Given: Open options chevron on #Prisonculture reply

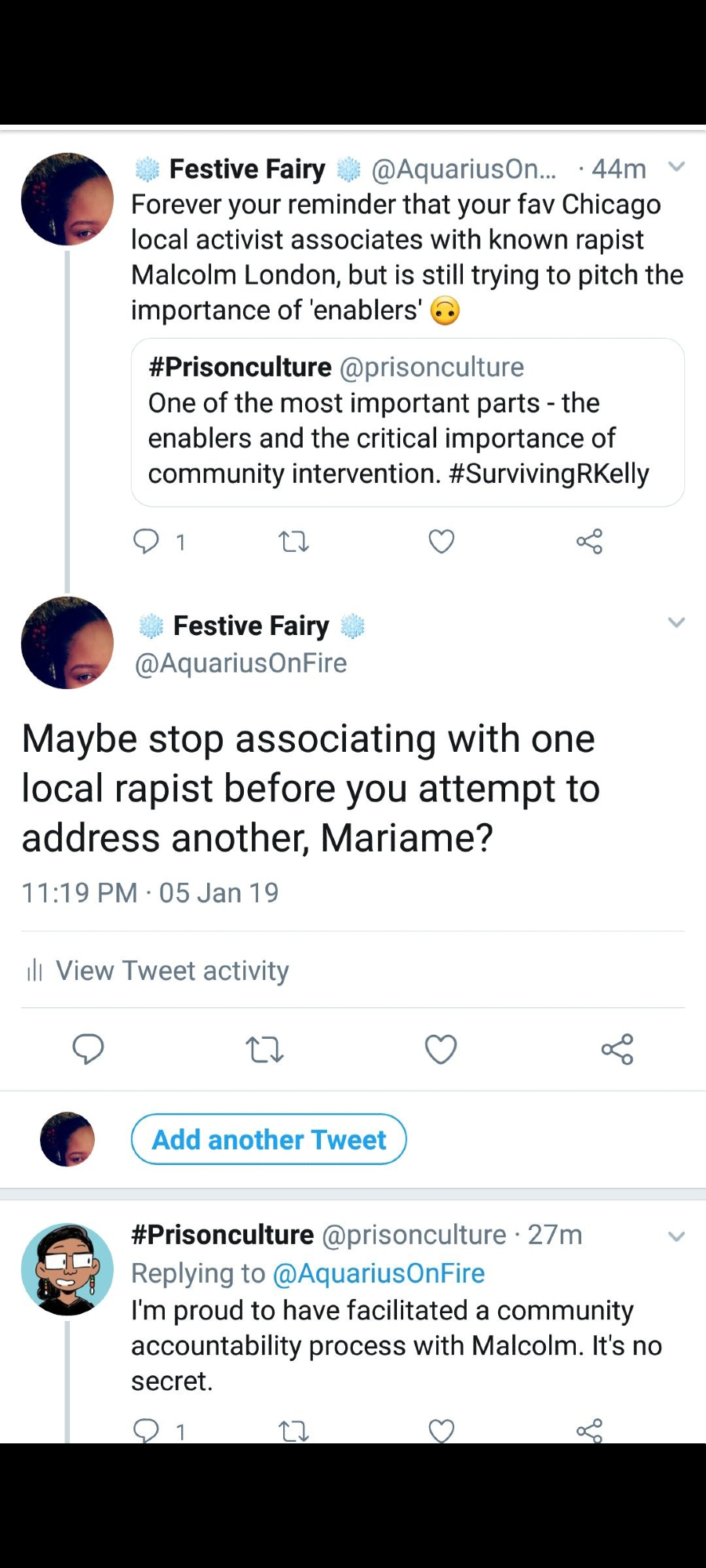Looking at the screenshot, I should [676, 1236].
